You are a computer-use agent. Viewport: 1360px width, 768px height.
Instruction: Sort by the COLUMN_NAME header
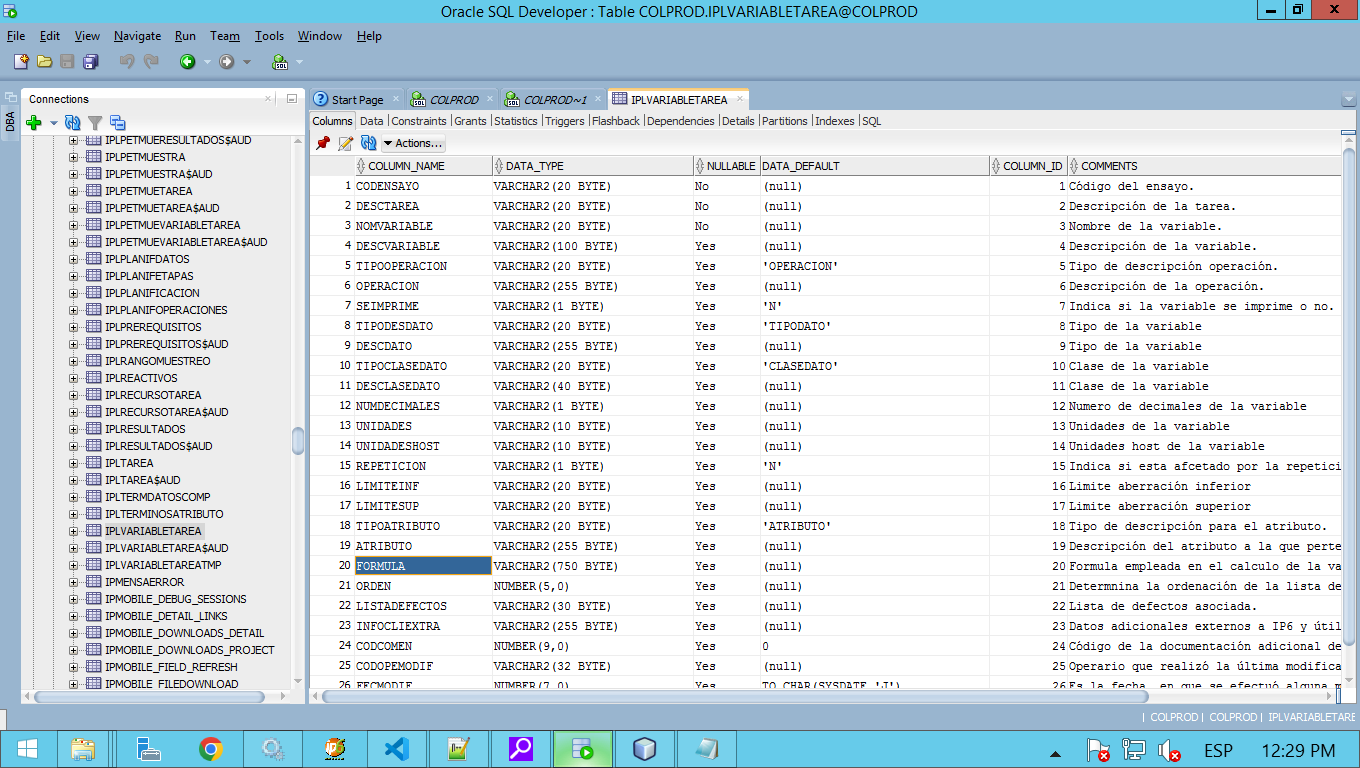pos(422,166)
